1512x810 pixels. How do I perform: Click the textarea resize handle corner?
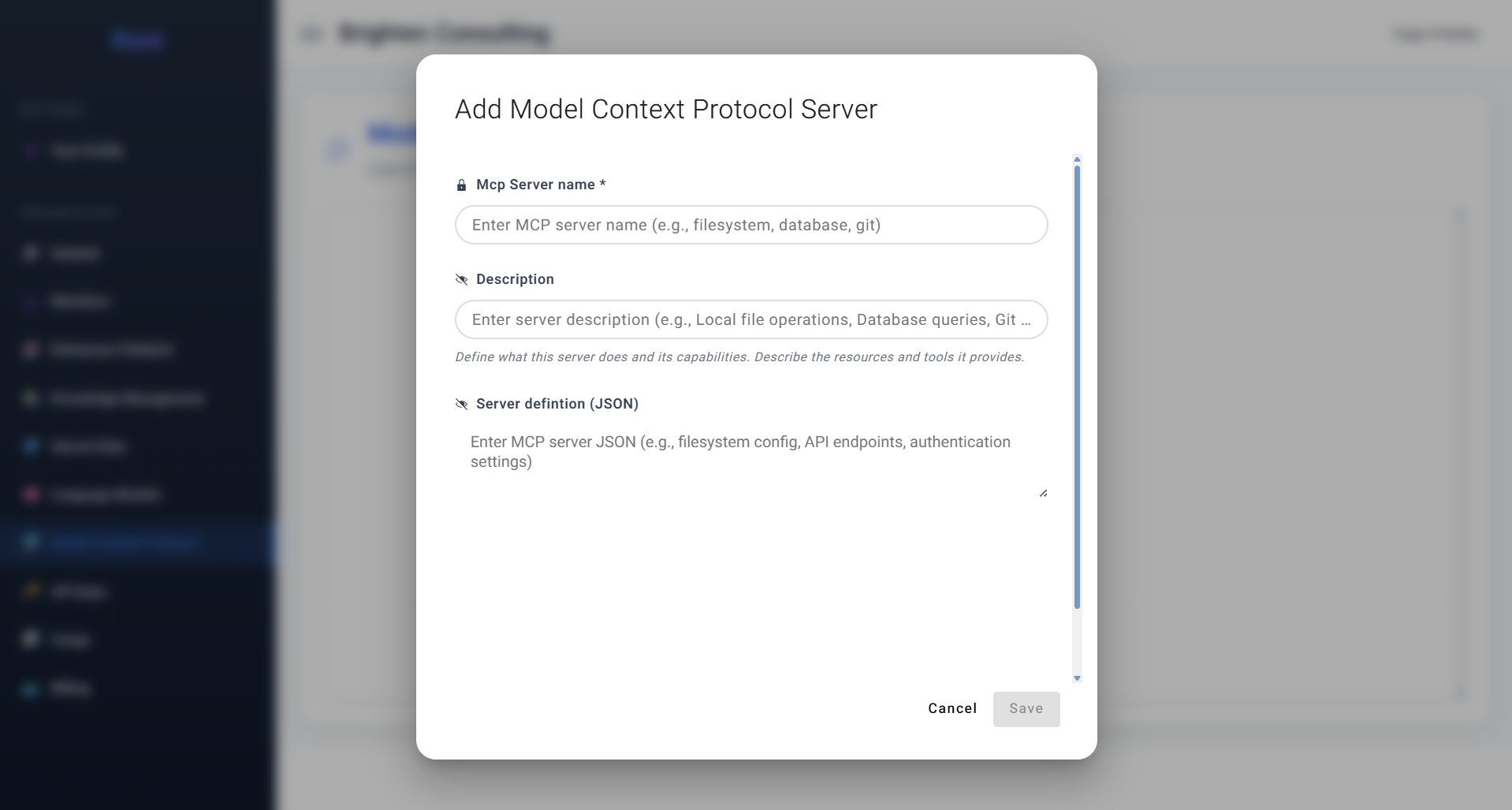(x=1043, y=493)
